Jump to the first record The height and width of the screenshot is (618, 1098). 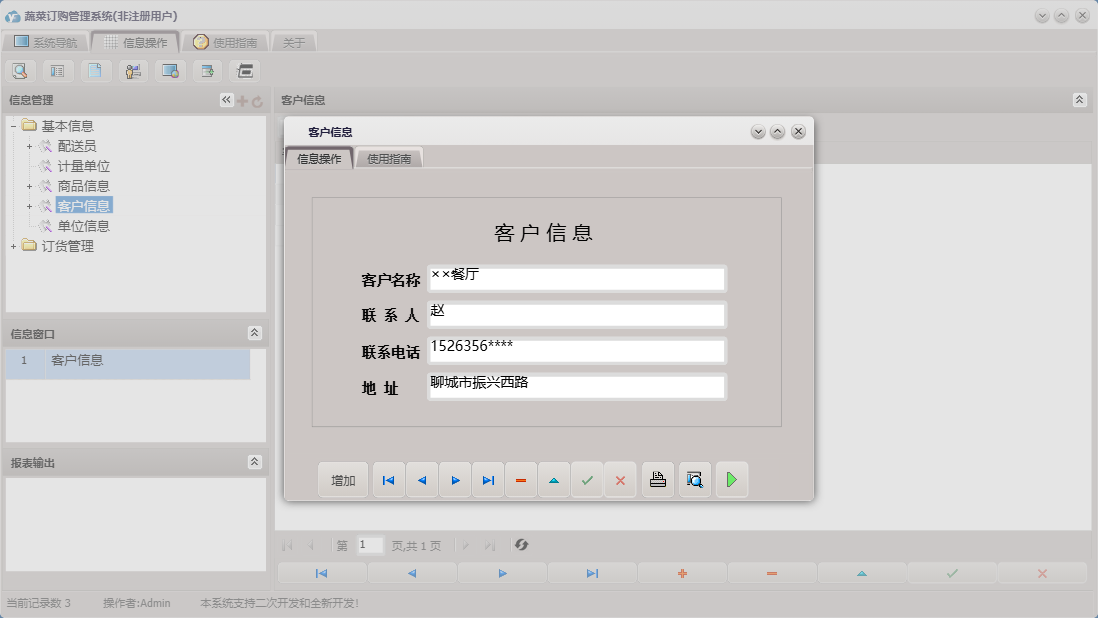[x=388, y=479]
